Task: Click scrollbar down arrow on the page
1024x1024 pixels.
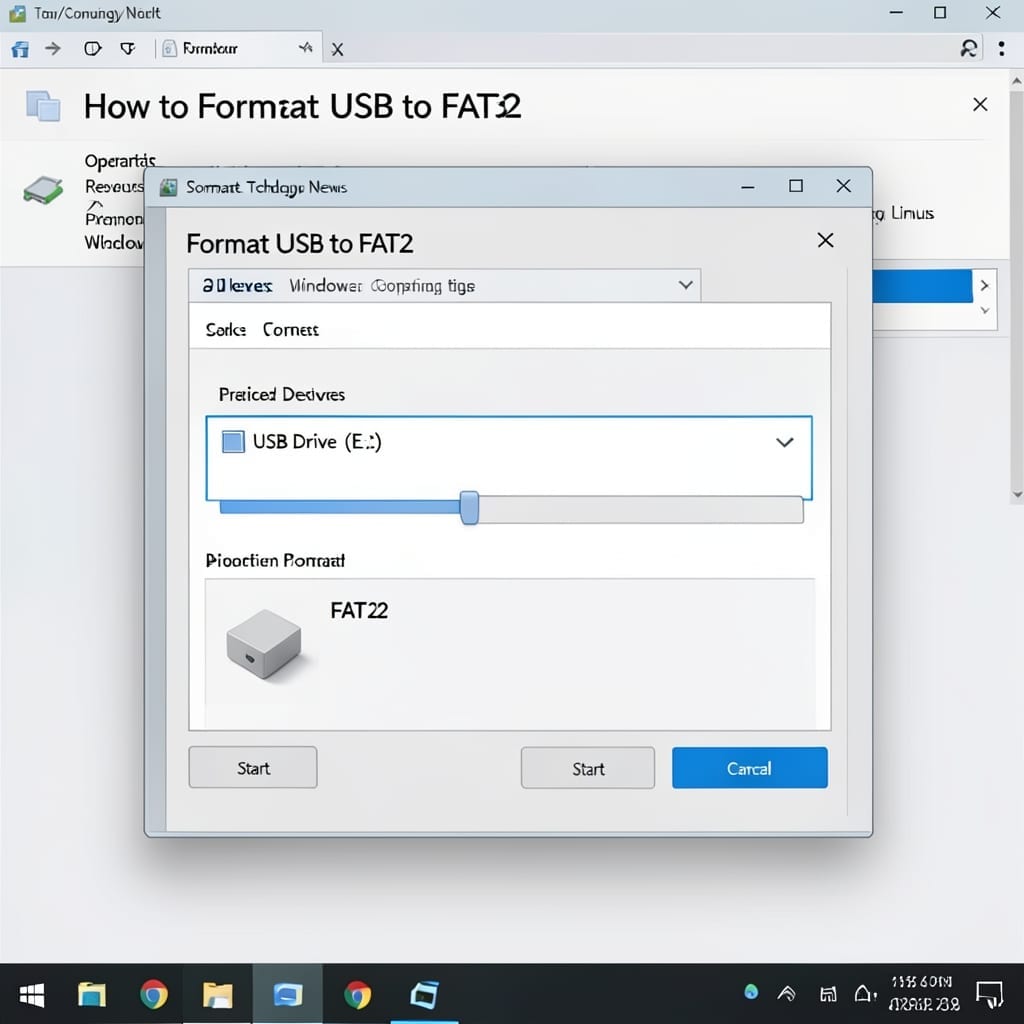Action: [1017, 494]
